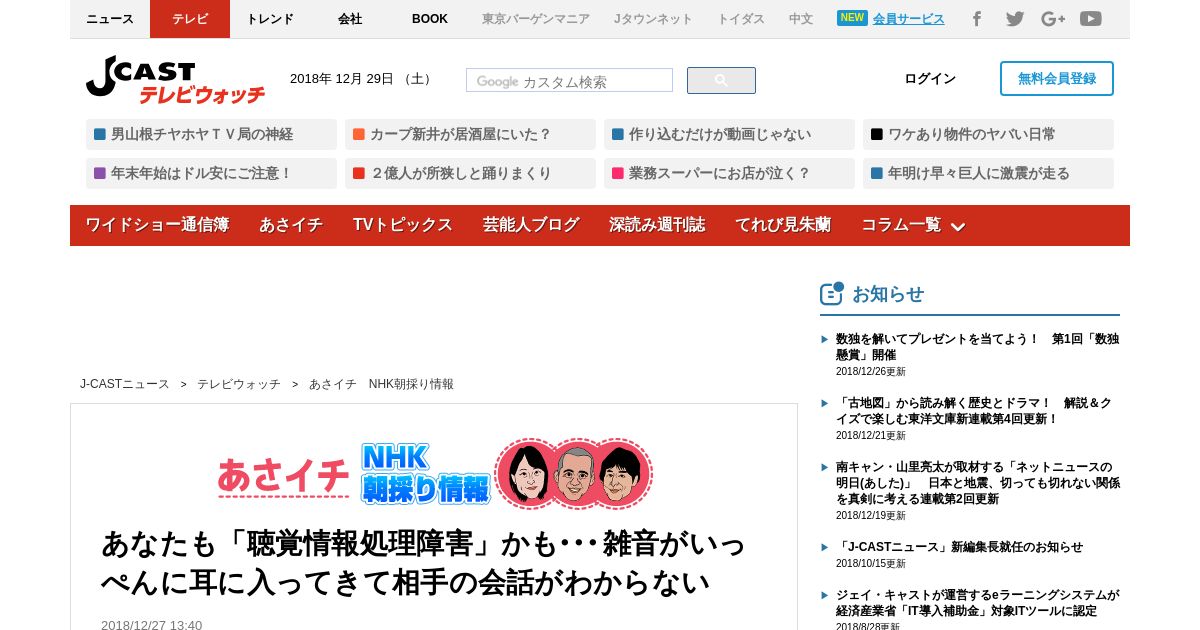Click the お知らせ notice icon

832,293
